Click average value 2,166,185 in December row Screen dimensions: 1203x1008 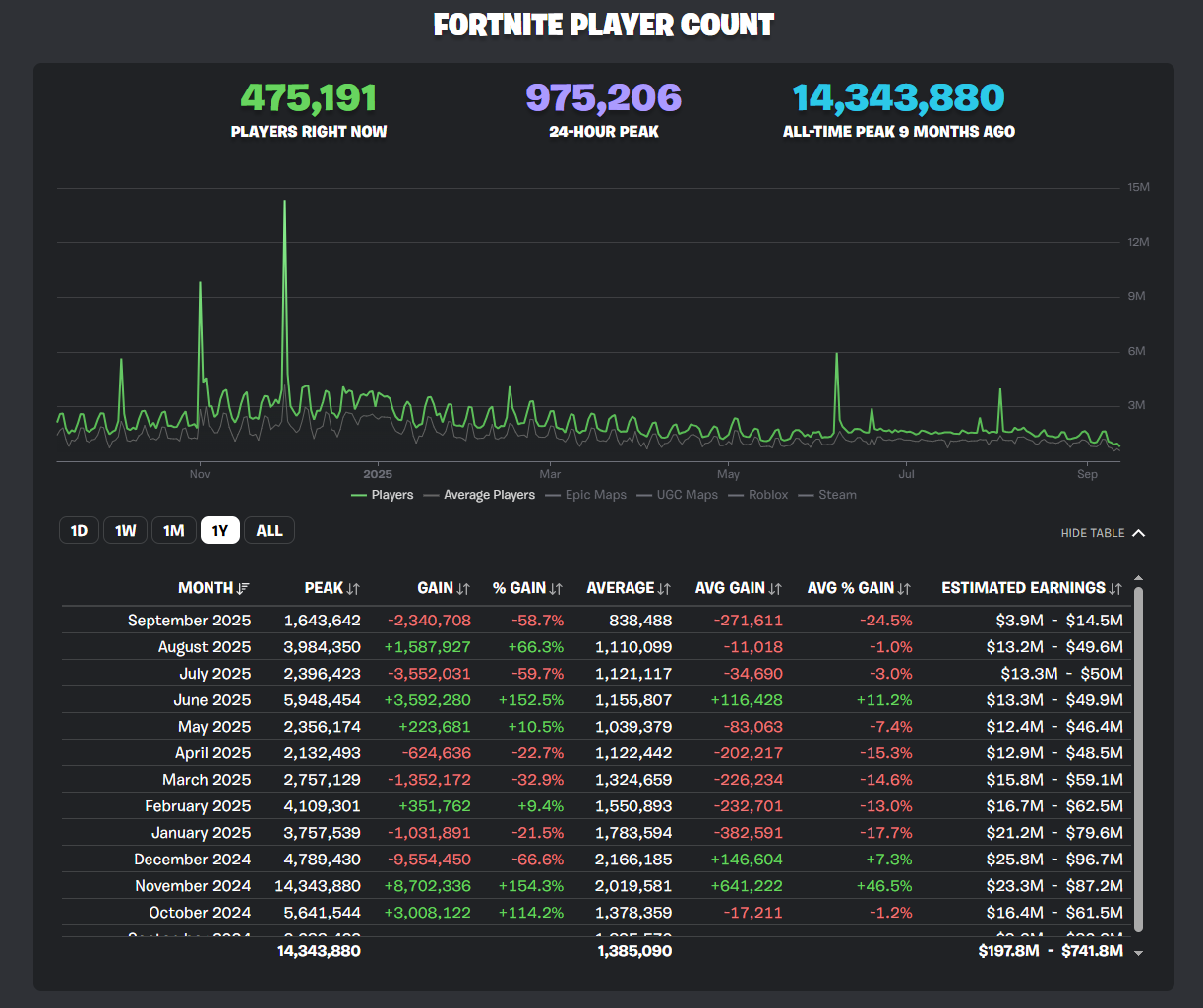[634, 860]
